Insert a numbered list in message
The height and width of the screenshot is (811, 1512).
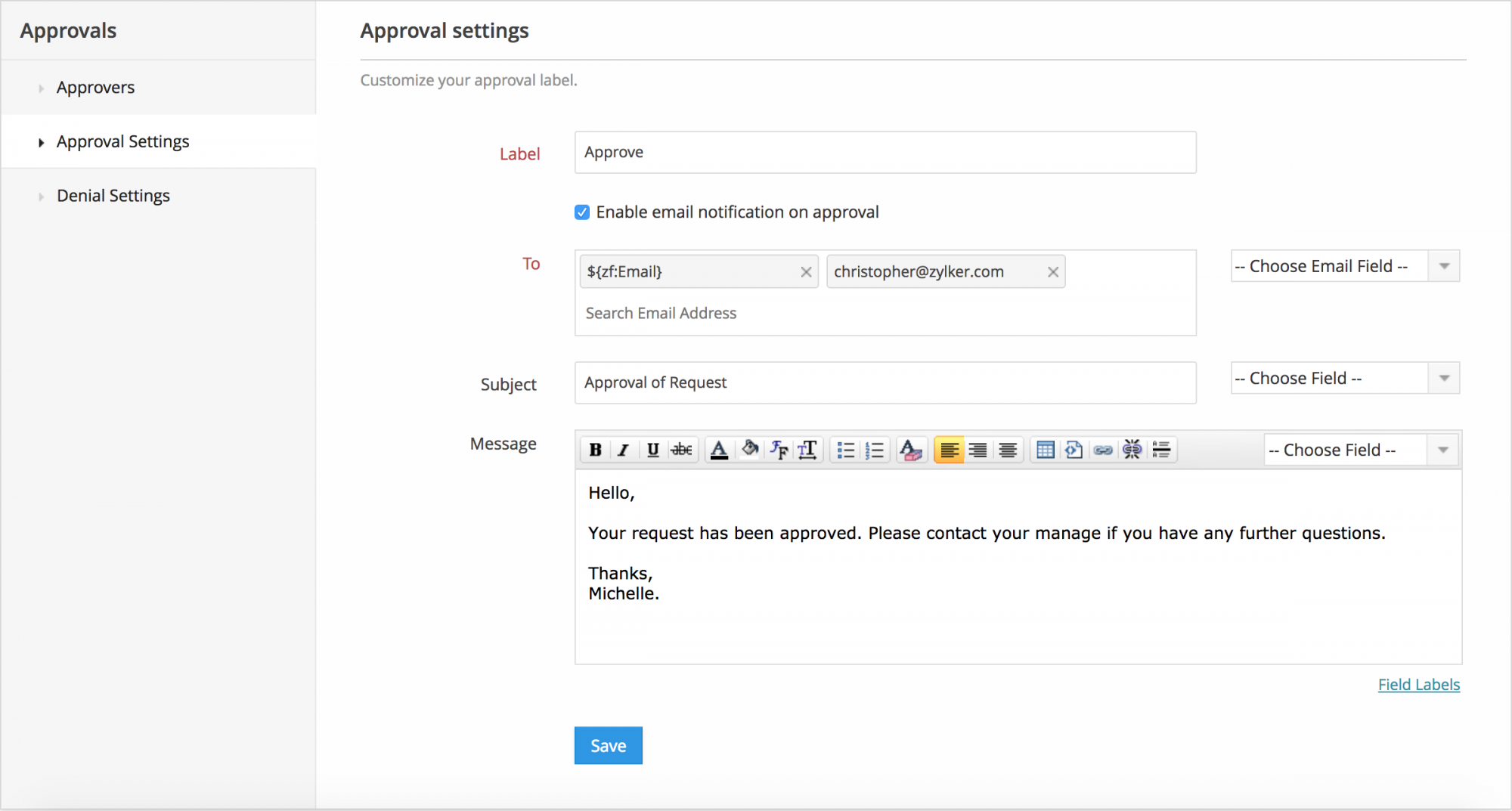point(875,450)
